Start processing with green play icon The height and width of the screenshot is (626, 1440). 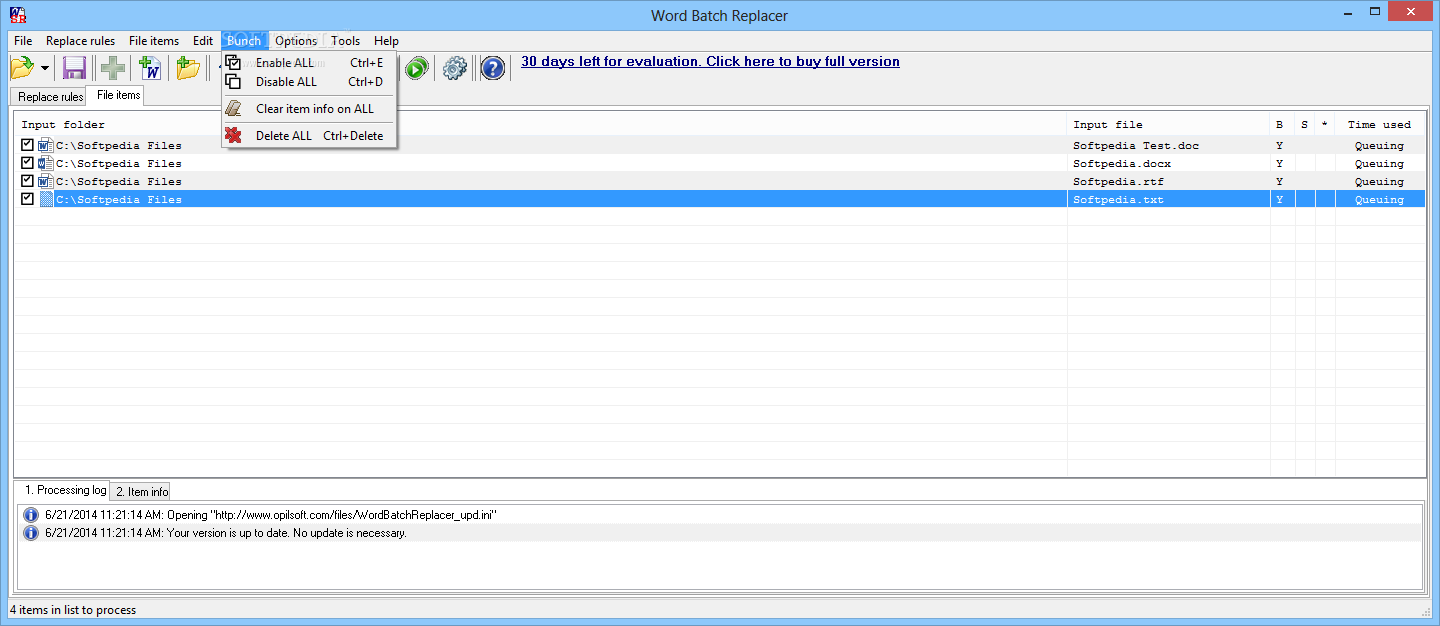pos(417,68)
